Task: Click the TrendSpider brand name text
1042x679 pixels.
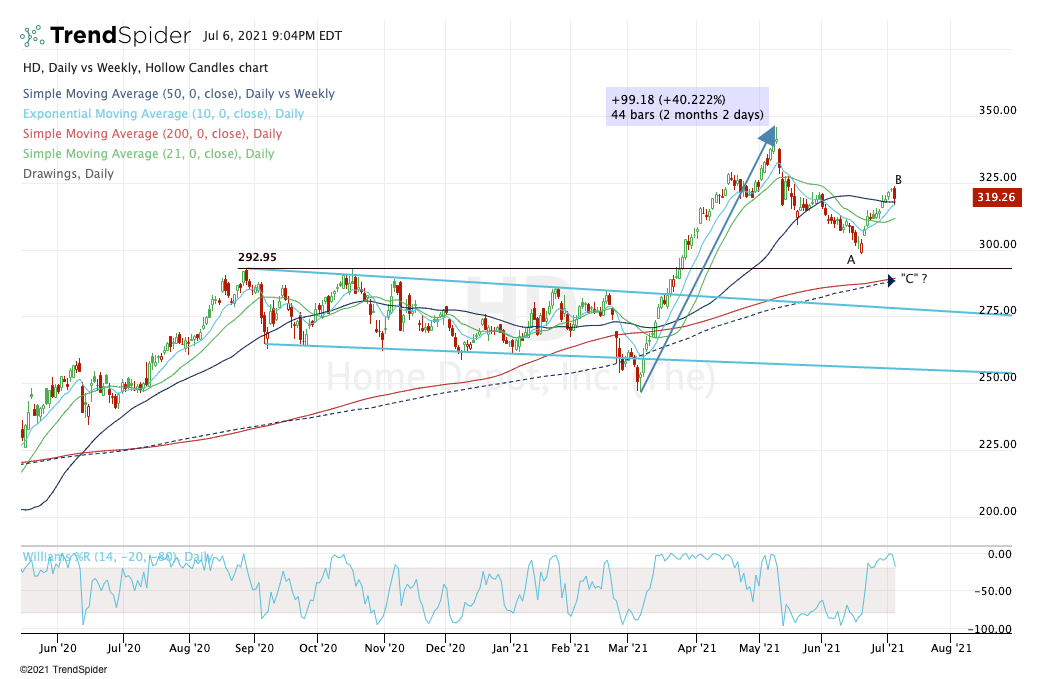Action: (120, 36)
